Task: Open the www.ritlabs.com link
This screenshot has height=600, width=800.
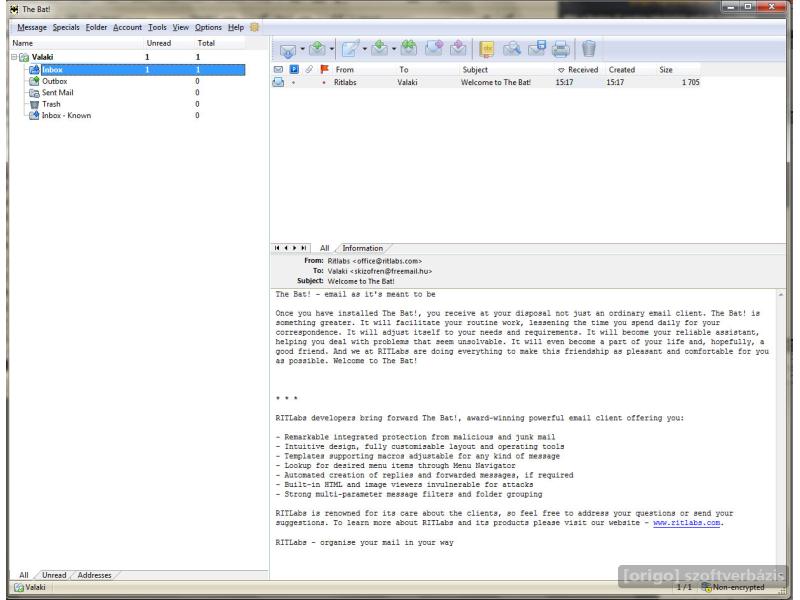Action: pyautogui.click(x=686, y=523)
